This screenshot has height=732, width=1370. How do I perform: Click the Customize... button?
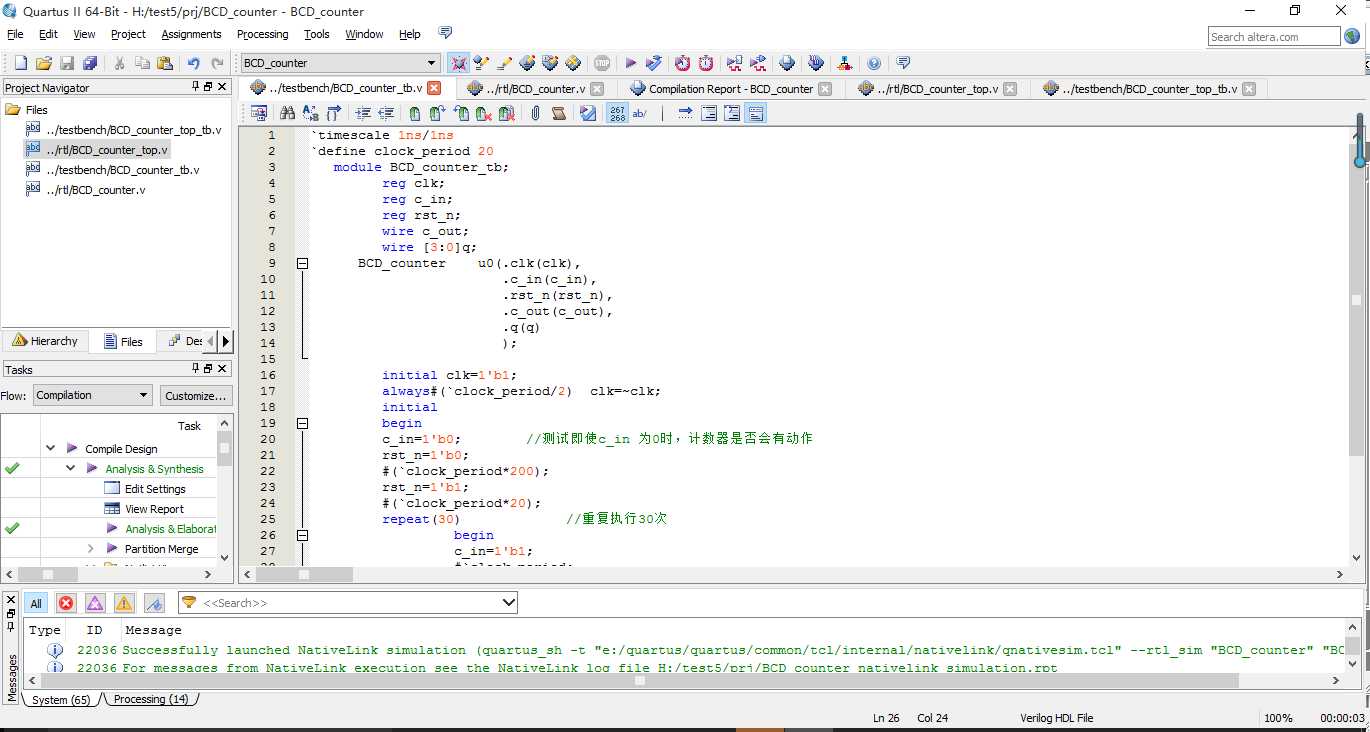(197, 395)
